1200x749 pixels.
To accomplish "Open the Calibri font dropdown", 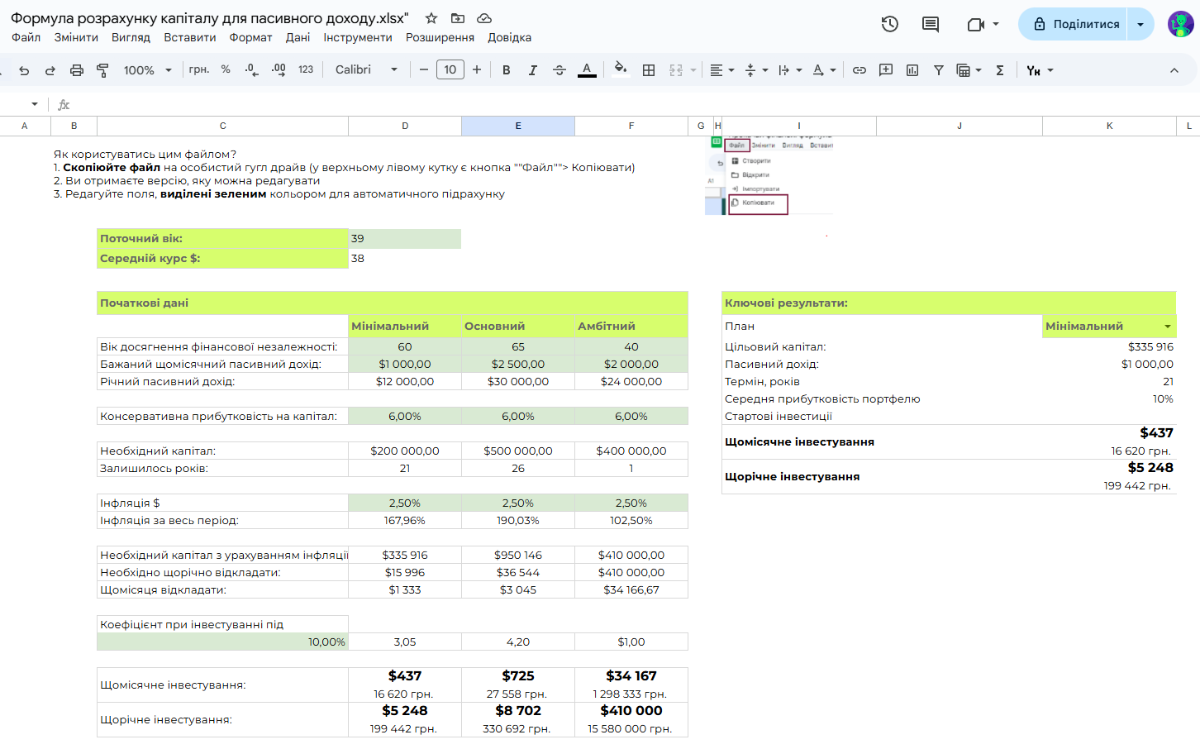I will pyautogui.click(x=366, y=70).
